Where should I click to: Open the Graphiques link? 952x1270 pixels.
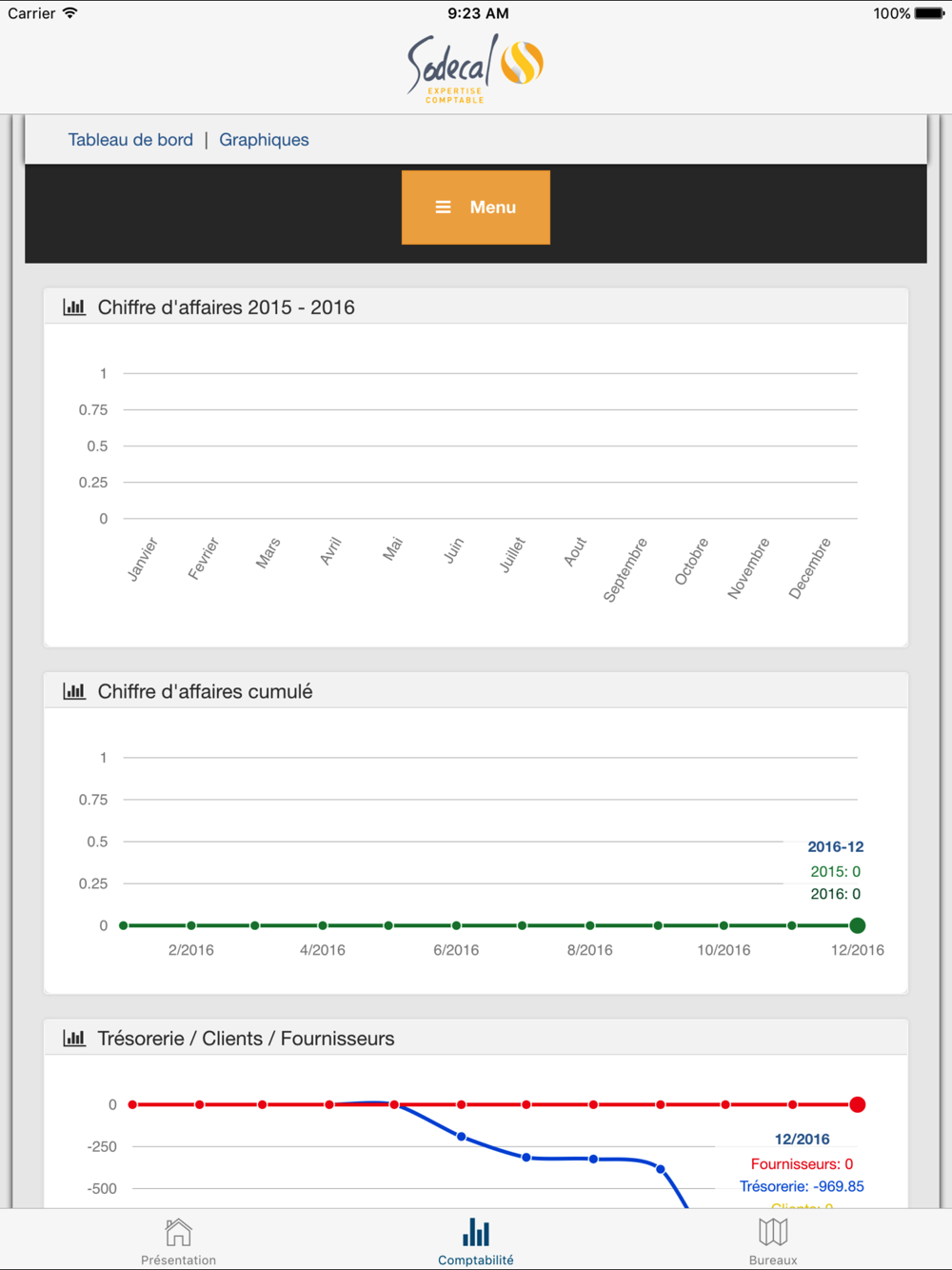coord(264,140)
